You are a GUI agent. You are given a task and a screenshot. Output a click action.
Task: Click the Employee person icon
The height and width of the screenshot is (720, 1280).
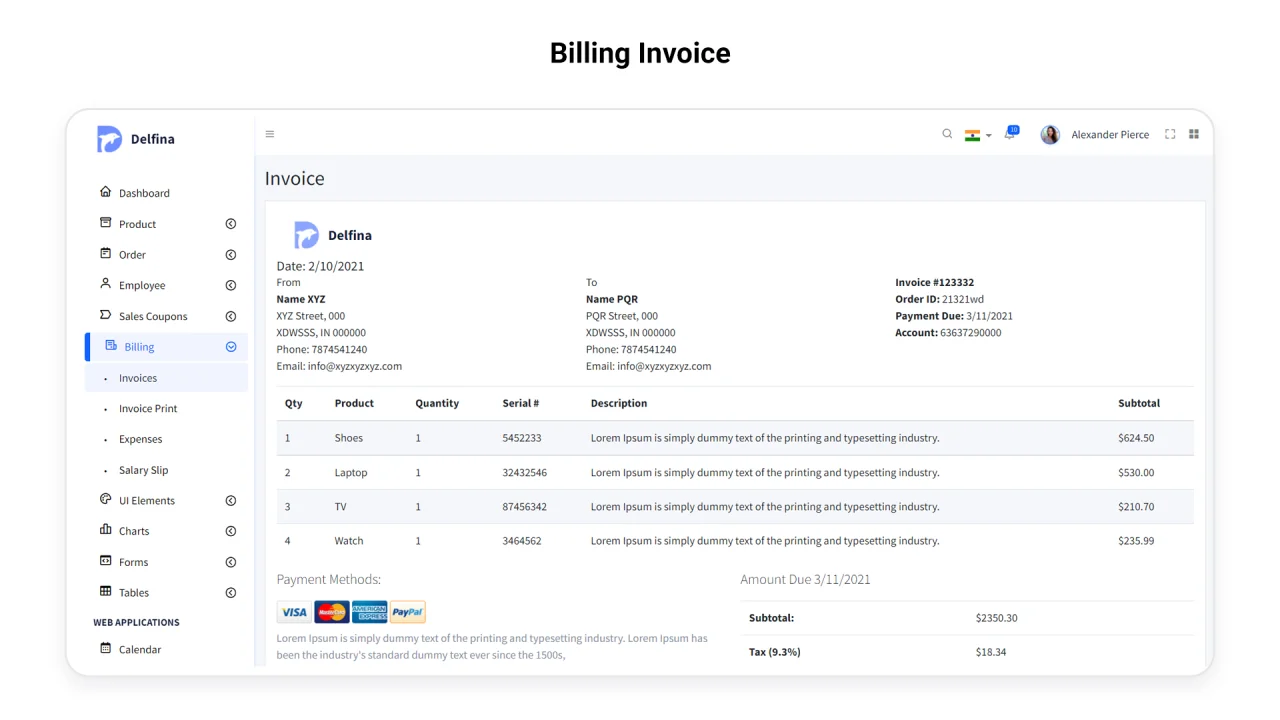[106, 284]
